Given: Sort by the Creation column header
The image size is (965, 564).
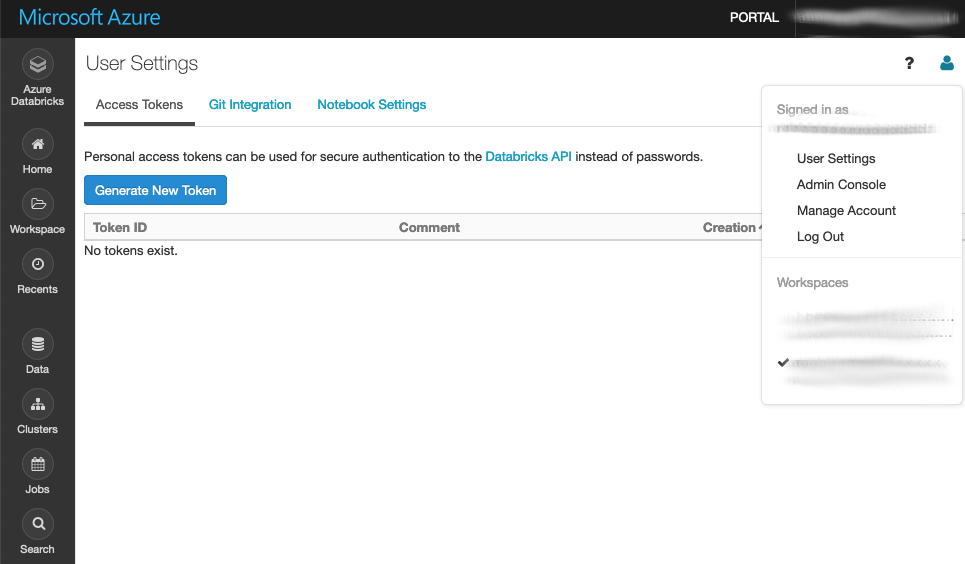Looking at the screenshot, I should (x=731, y=227).
